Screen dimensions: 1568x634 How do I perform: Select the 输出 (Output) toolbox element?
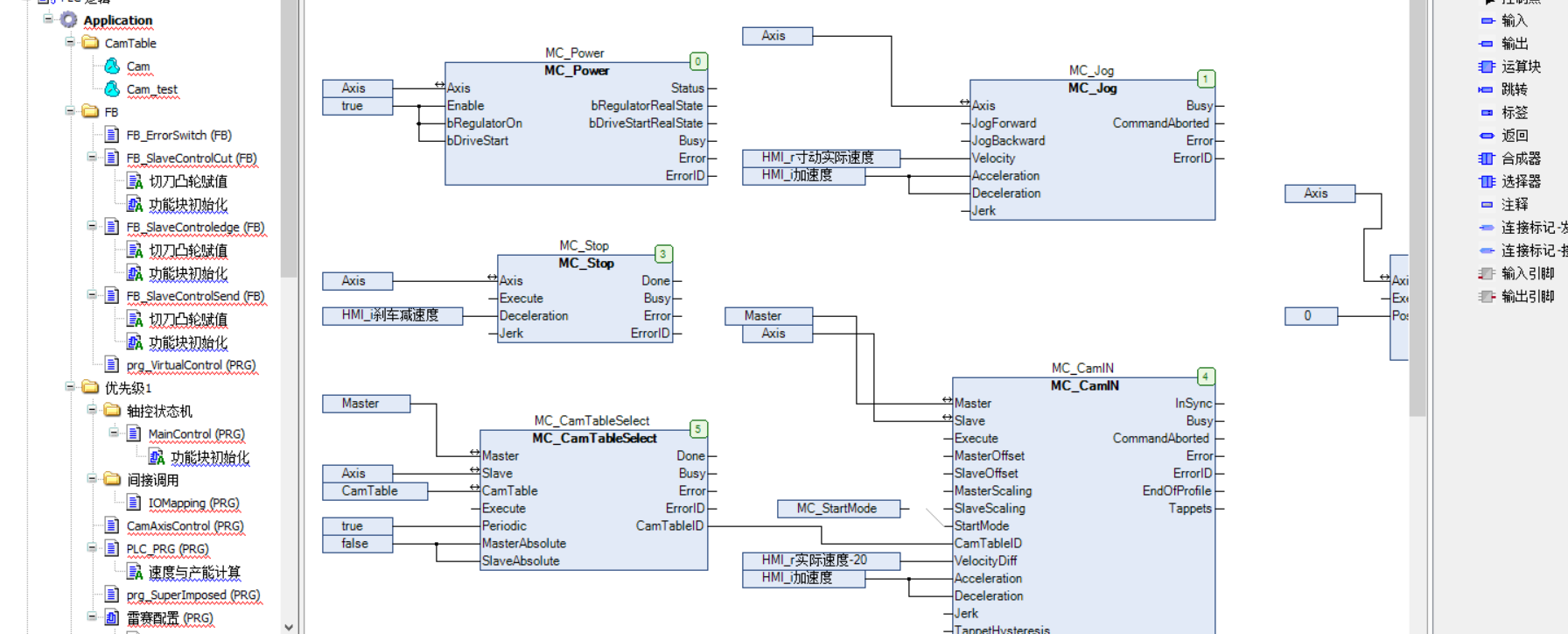pyautogui.click(x=1513, y=44)
